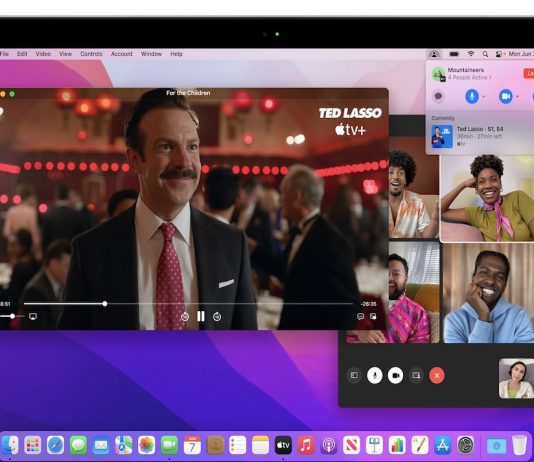Open Notes from the Dock
The width and height of the screenshot is (534, 462).
261,445
